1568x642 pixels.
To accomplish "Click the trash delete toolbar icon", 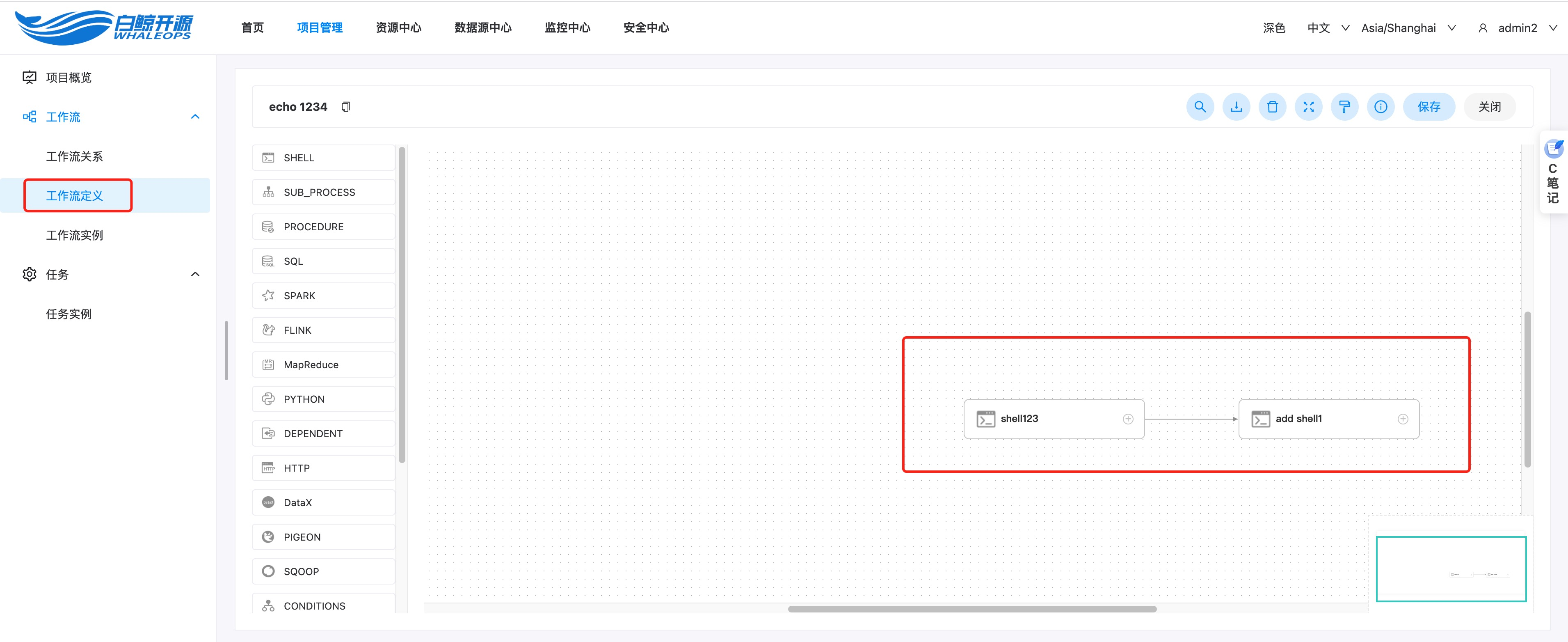I will 1272,107.
